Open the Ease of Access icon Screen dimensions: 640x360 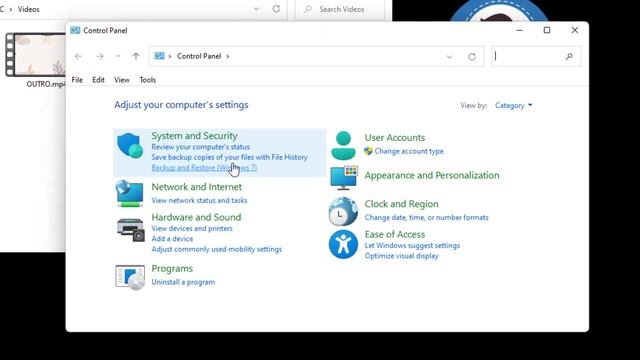pos(343,244)
